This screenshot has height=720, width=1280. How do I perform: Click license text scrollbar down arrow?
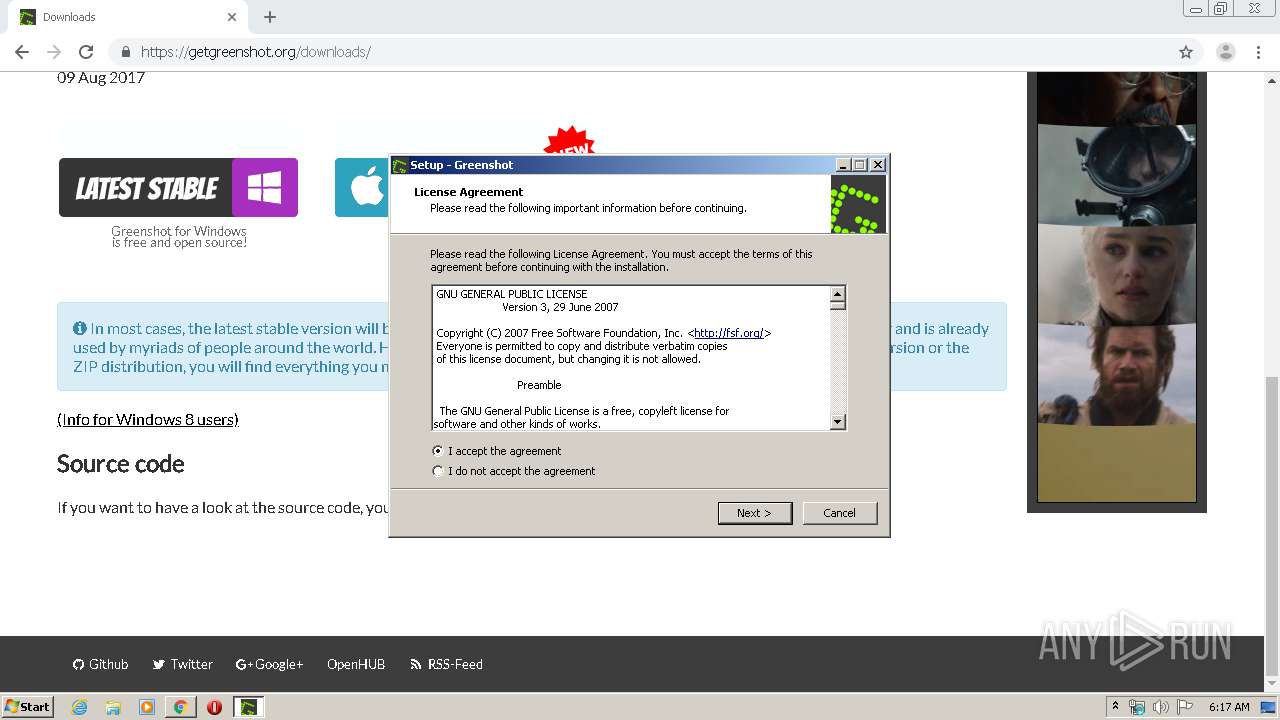pyautogui.click(x=838, y=422)
